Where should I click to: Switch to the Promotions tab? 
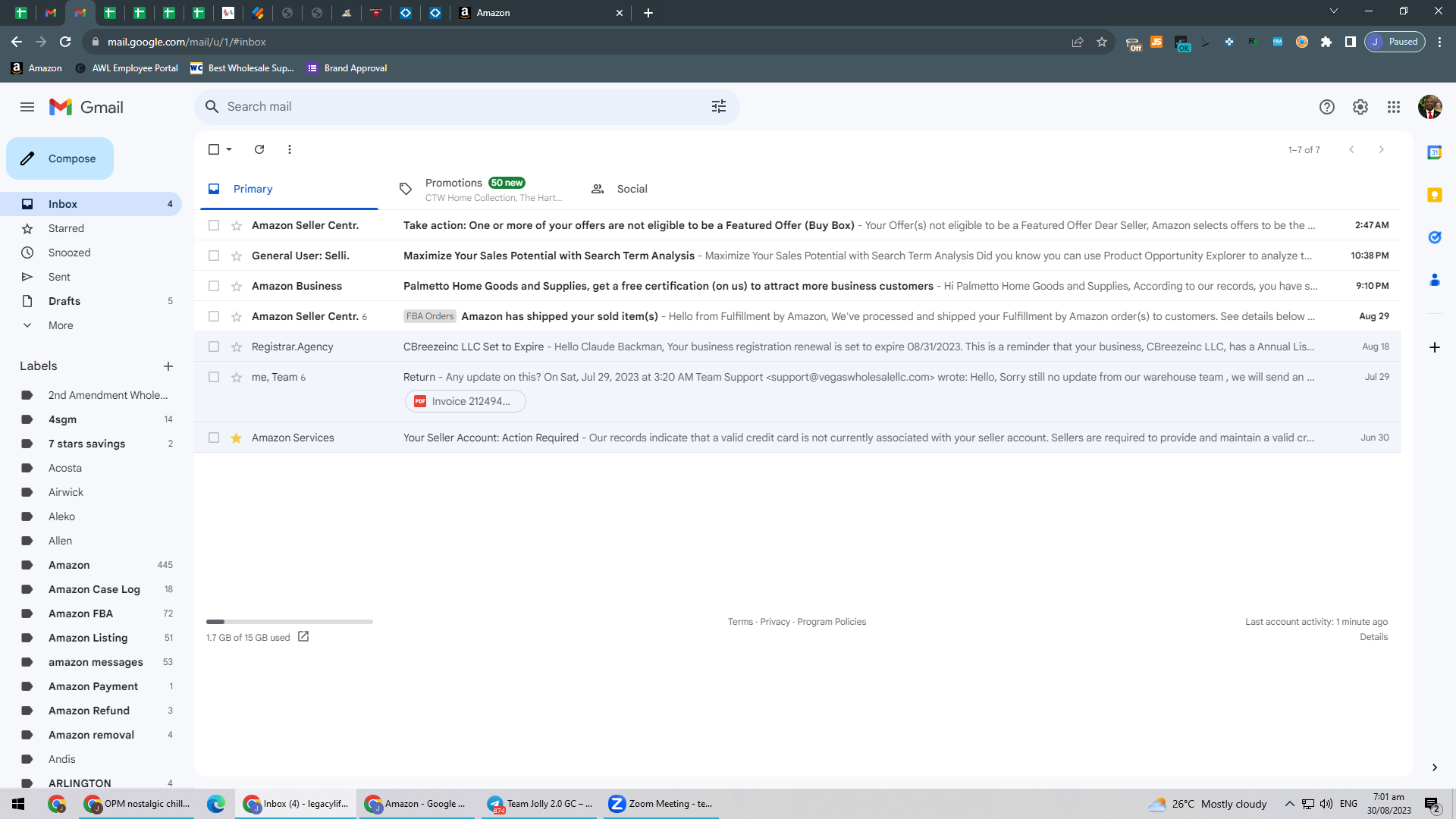coord(481,189)
